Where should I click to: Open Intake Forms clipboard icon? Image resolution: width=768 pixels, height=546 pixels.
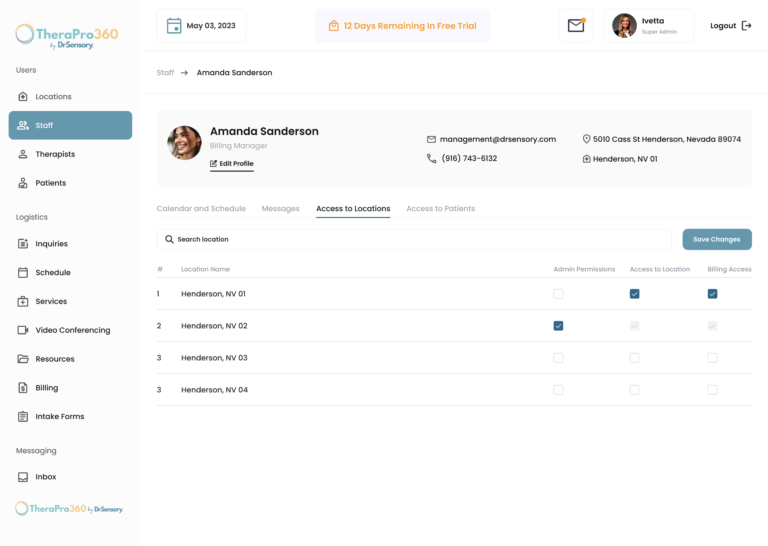point(23,417)
